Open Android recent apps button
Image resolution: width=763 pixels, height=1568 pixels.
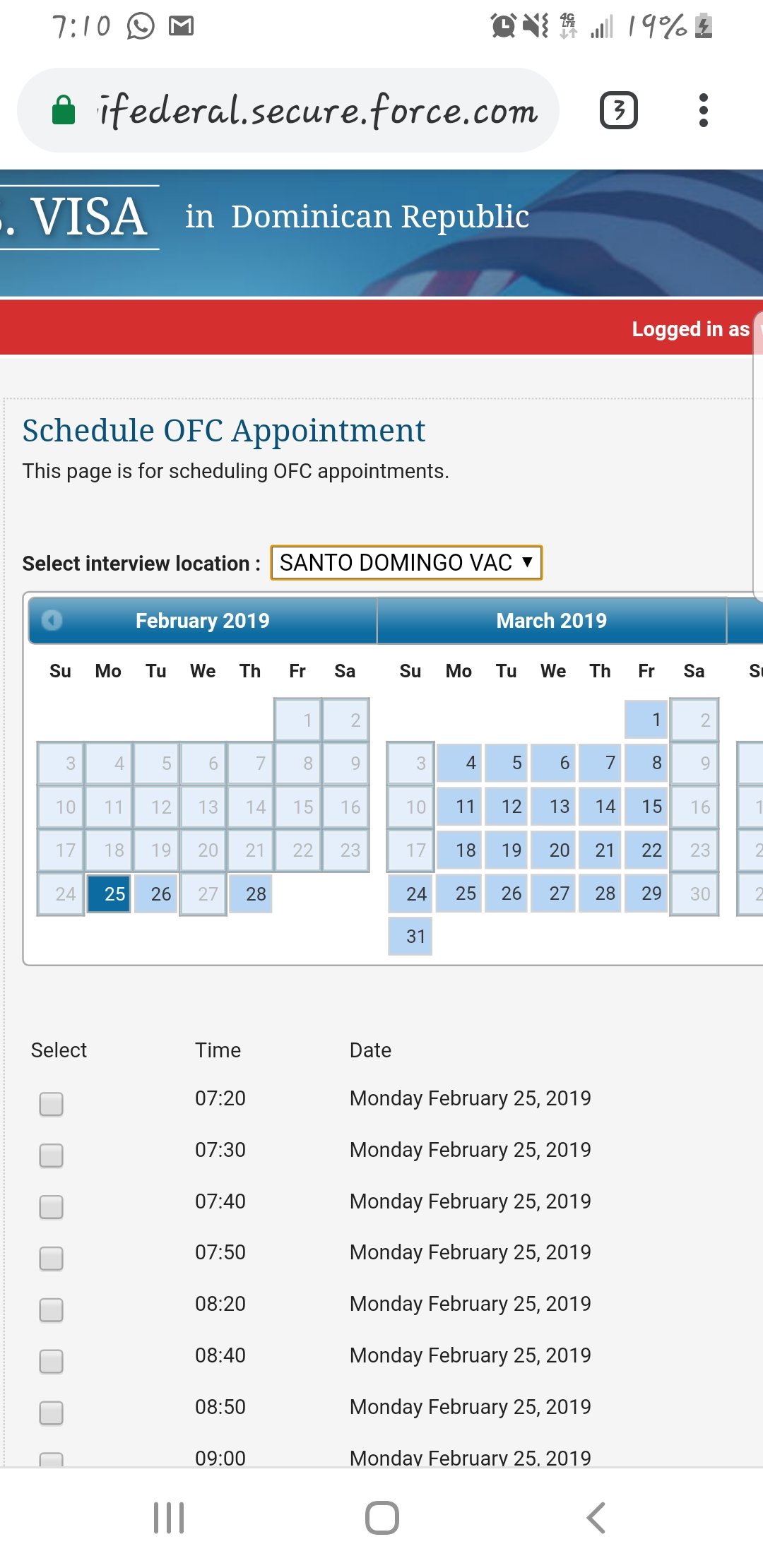(169, 1517)
